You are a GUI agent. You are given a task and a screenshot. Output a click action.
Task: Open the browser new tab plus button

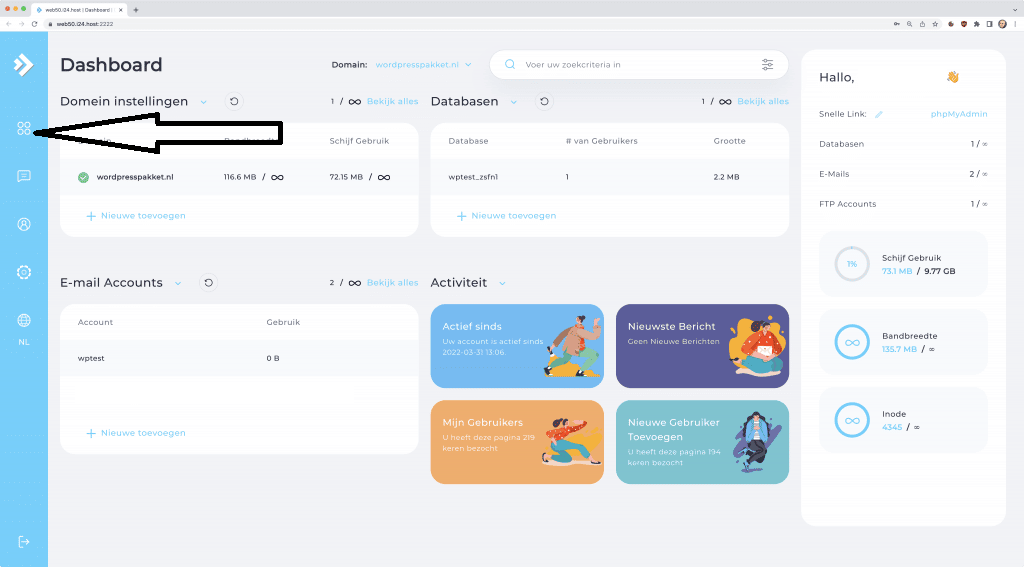click(x=136, y=10)
